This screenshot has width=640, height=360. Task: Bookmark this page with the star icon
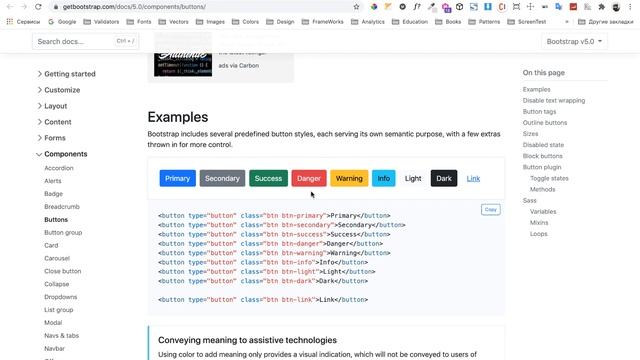click(356, 7)
